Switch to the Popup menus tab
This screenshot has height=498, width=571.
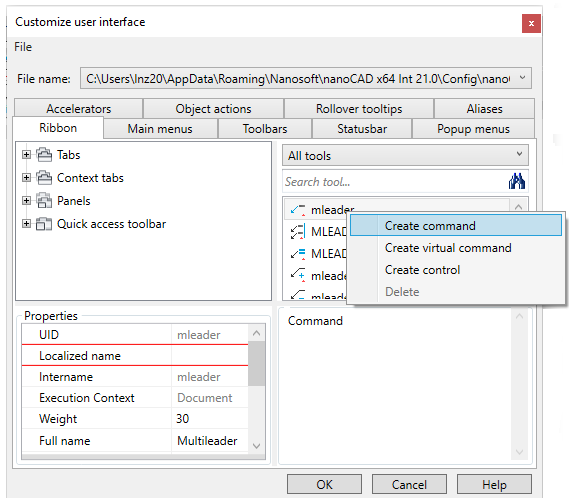(x=473, y=129)
